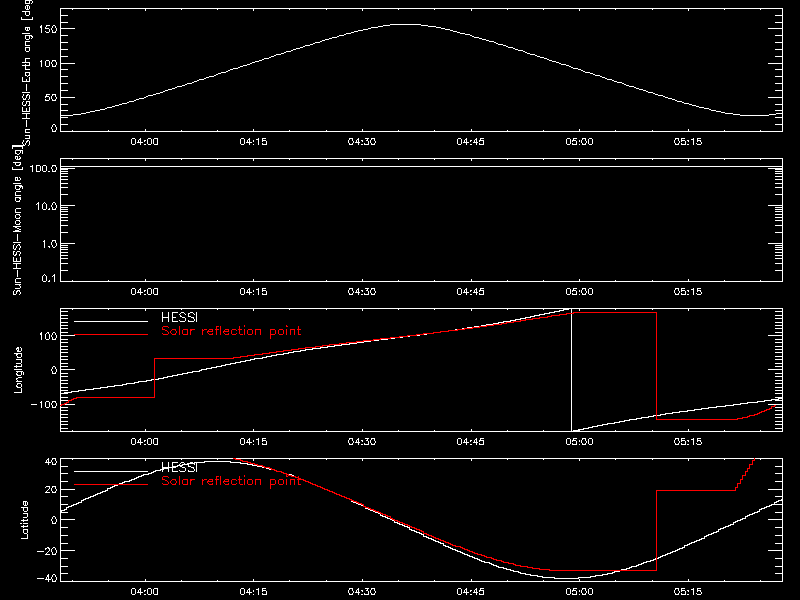800x600 pixels.
Task: Click red legend line sample in Longitude plot
Action: [x=111, y=335]
